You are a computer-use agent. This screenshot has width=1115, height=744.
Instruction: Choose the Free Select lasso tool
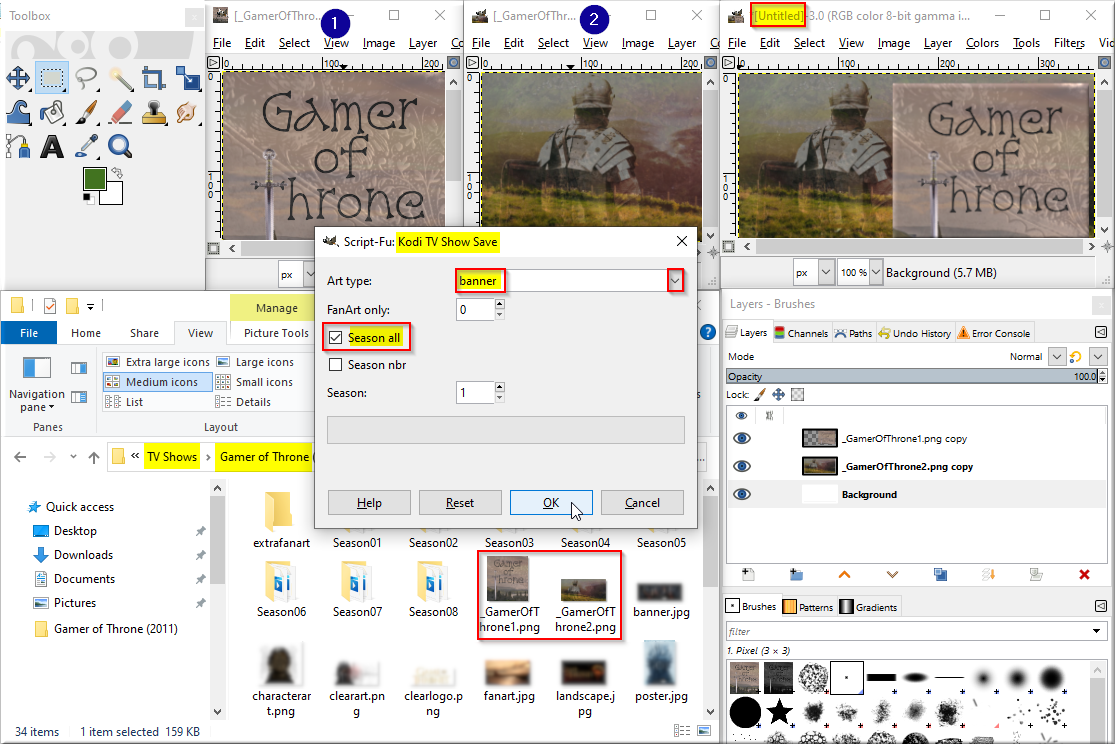click(87, 78)
